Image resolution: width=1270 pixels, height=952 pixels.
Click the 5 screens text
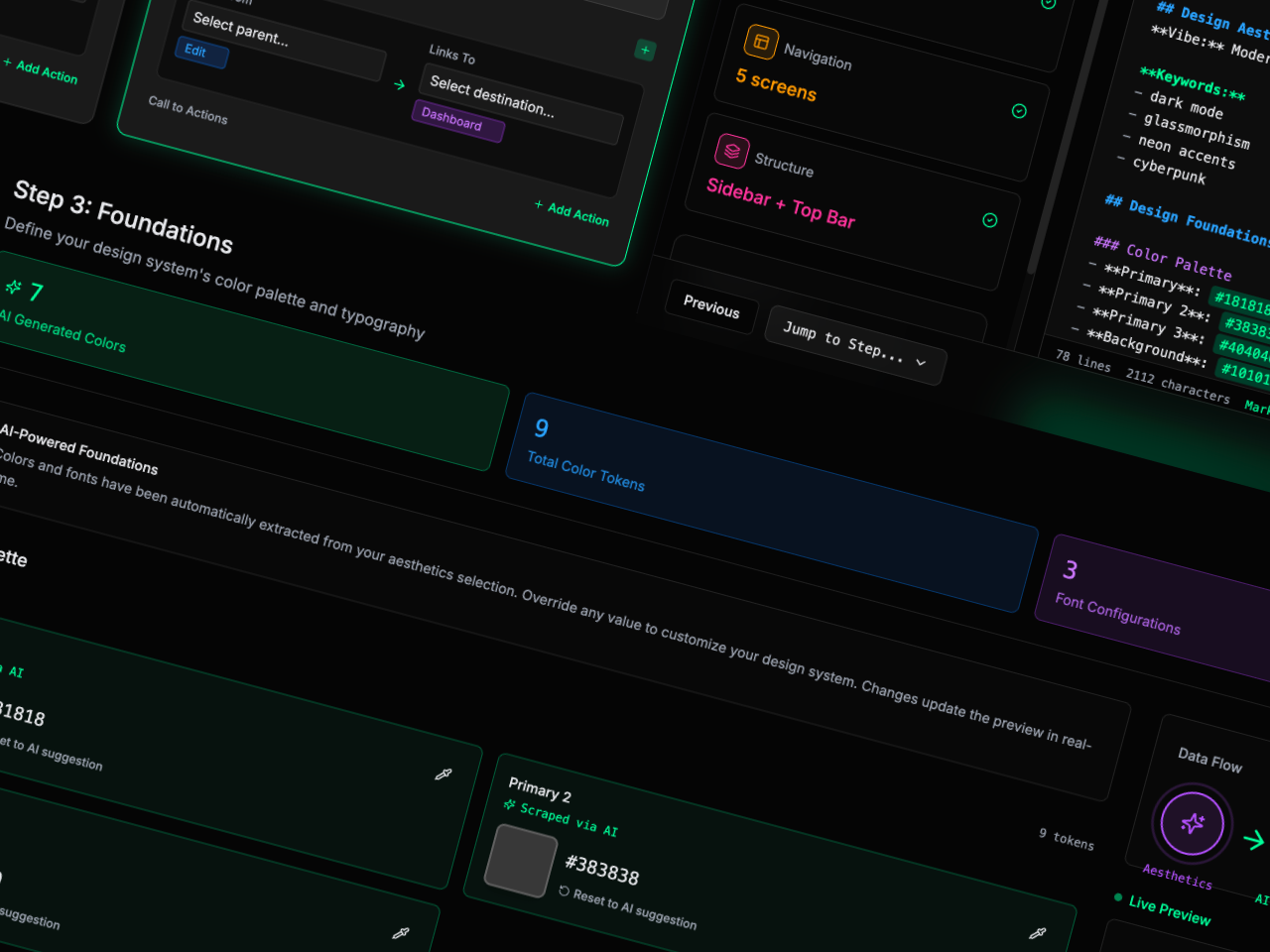(776, 84)
